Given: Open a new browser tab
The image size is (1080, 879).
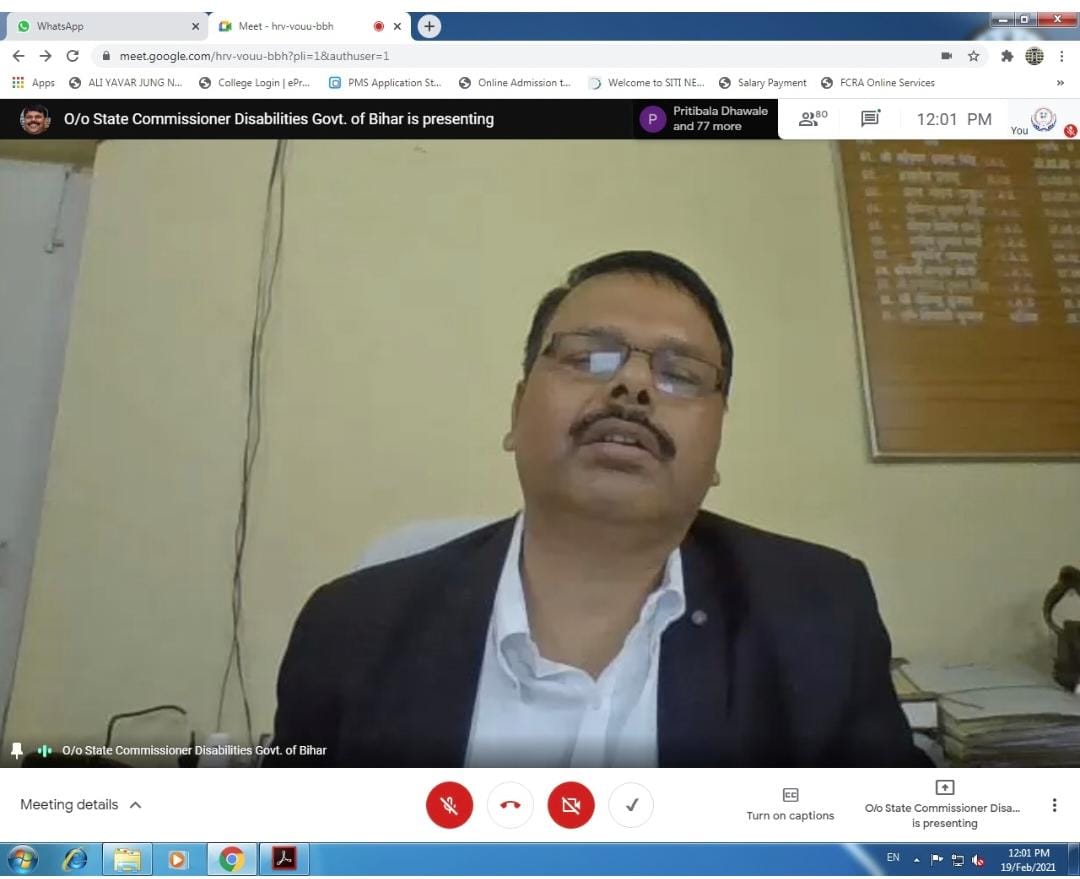Looking at the screenshot, I should click(x=429, y=26).
